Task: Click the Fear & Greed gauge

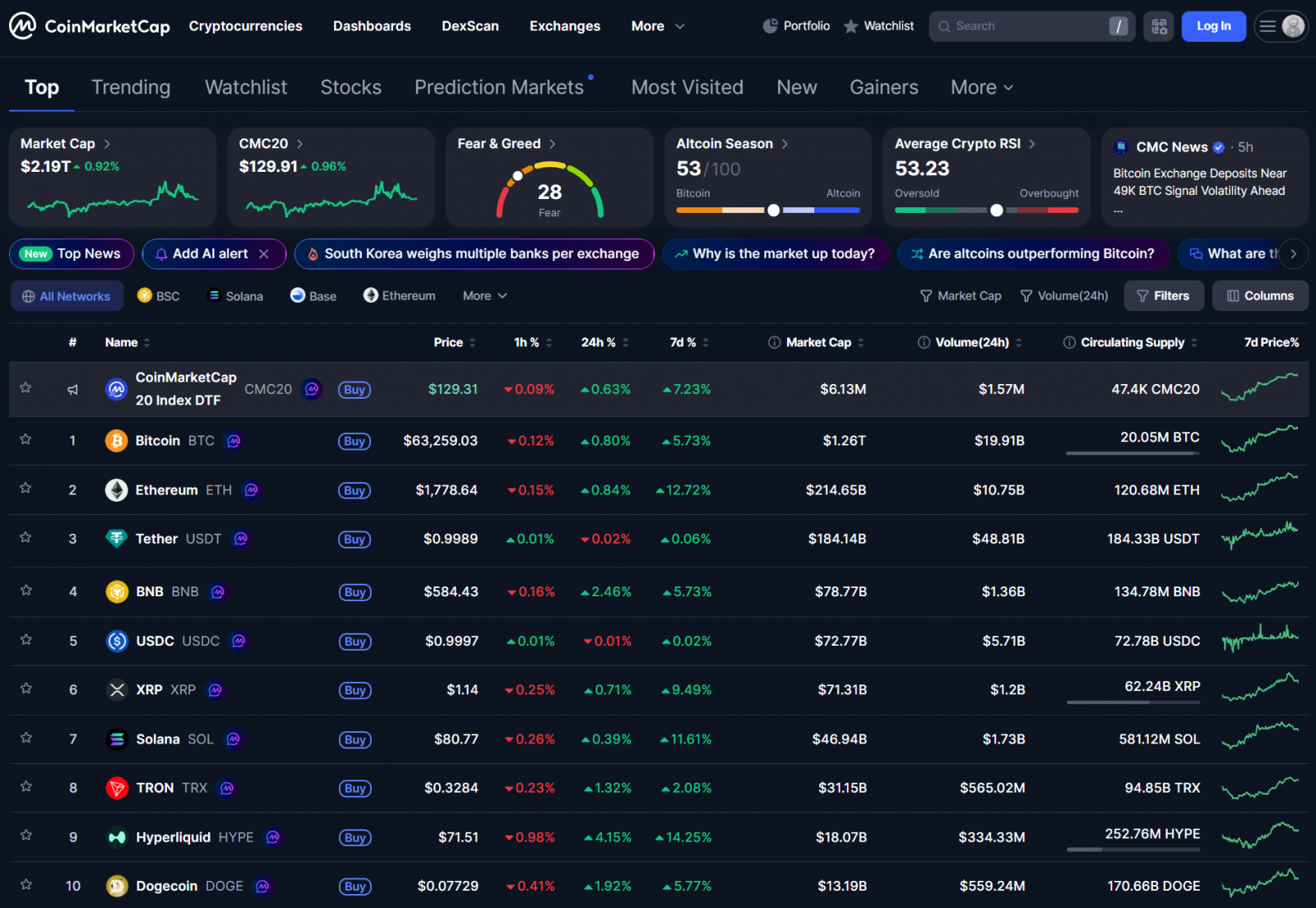Action: 549,190
